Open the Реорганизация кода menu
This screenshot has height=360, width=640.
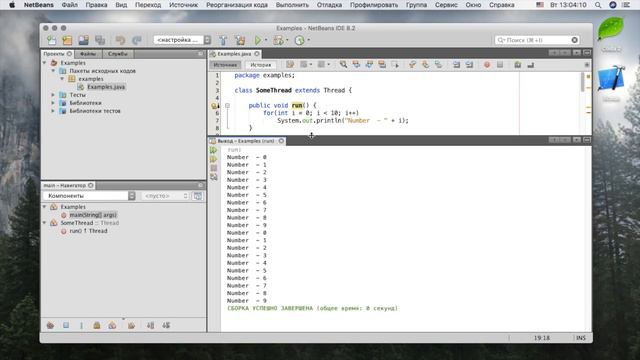tap(237, 5)
